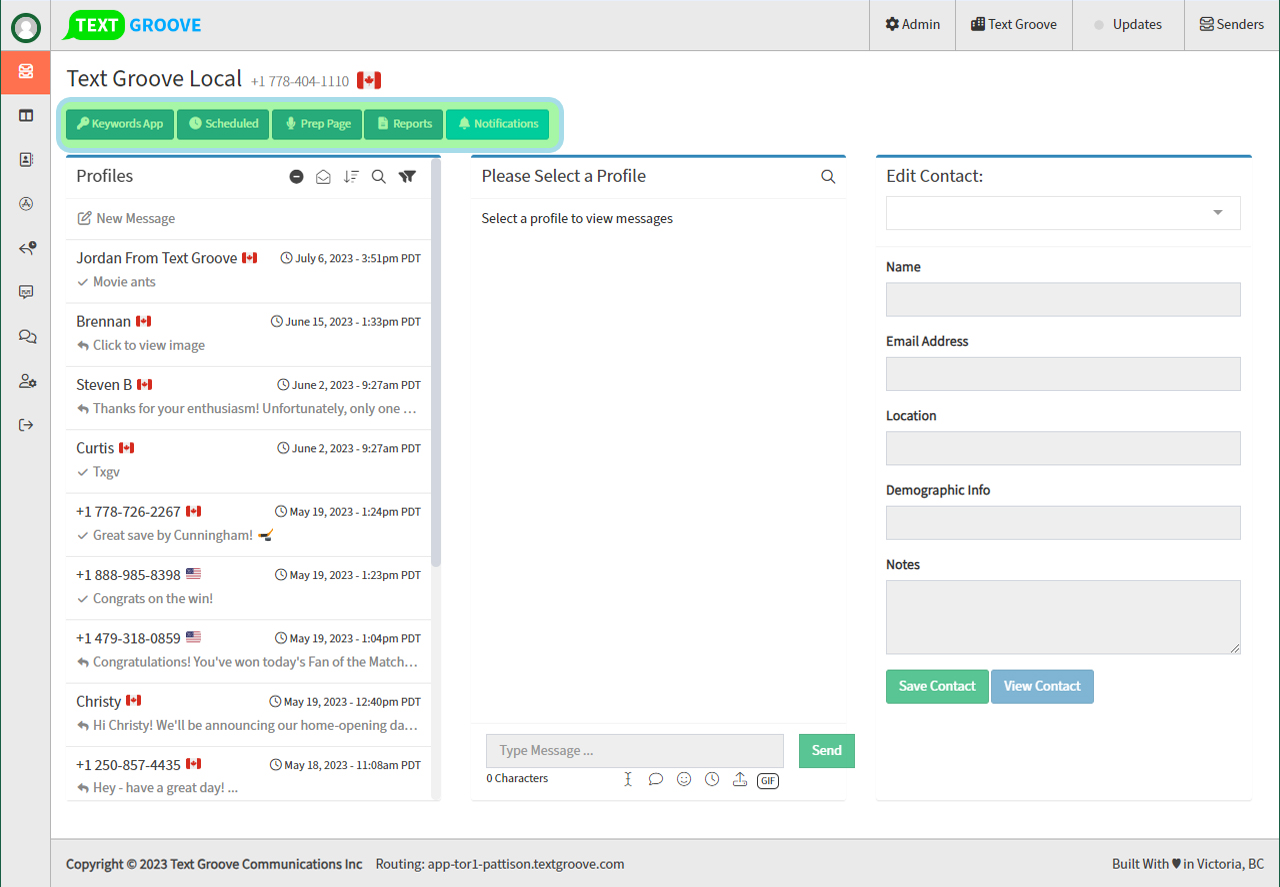Open the Christy profile

tap(249, 714)
